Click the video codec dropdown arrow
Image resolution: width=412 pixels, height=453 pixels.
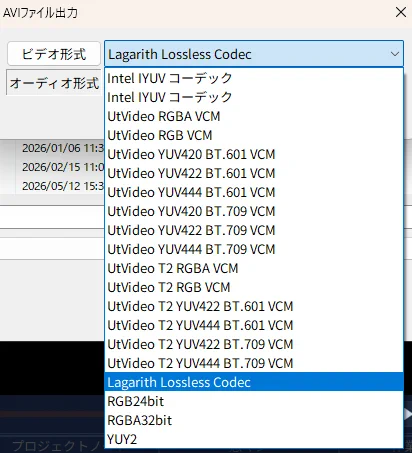click(395, 54)
